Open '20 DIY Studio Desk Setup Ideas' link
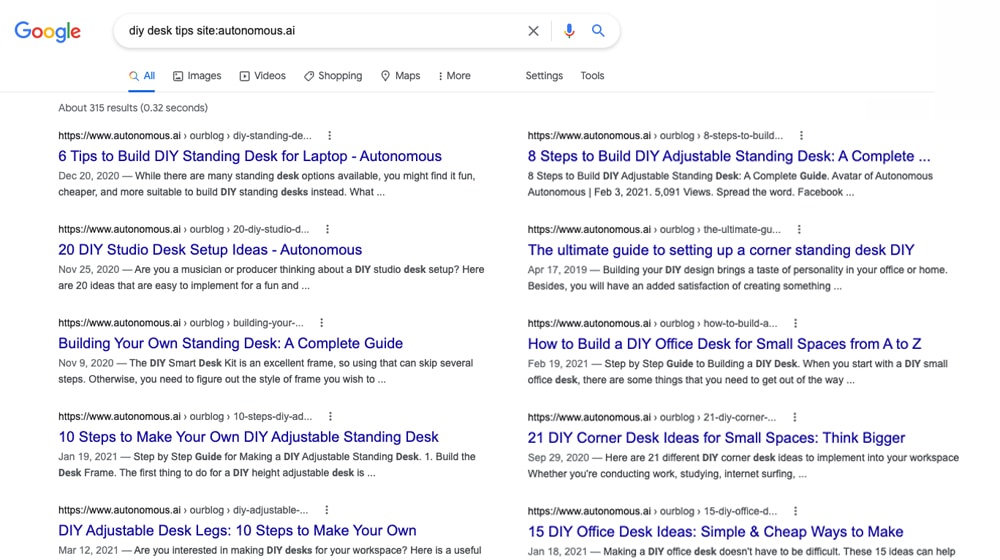 [x=210, y=250]
